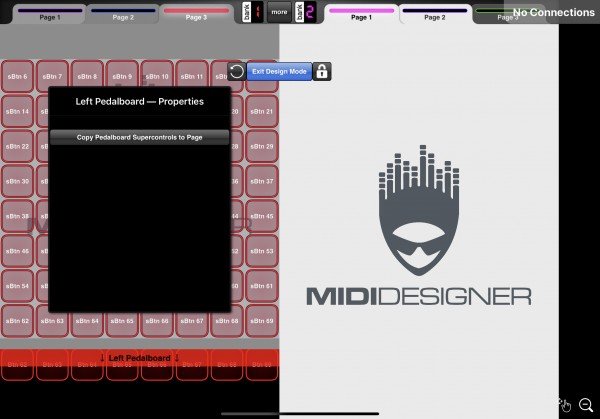Switch to bank 2 Page 2 tab
The width and height of the screenshot is (600, 419).
[x=434, y=14]
